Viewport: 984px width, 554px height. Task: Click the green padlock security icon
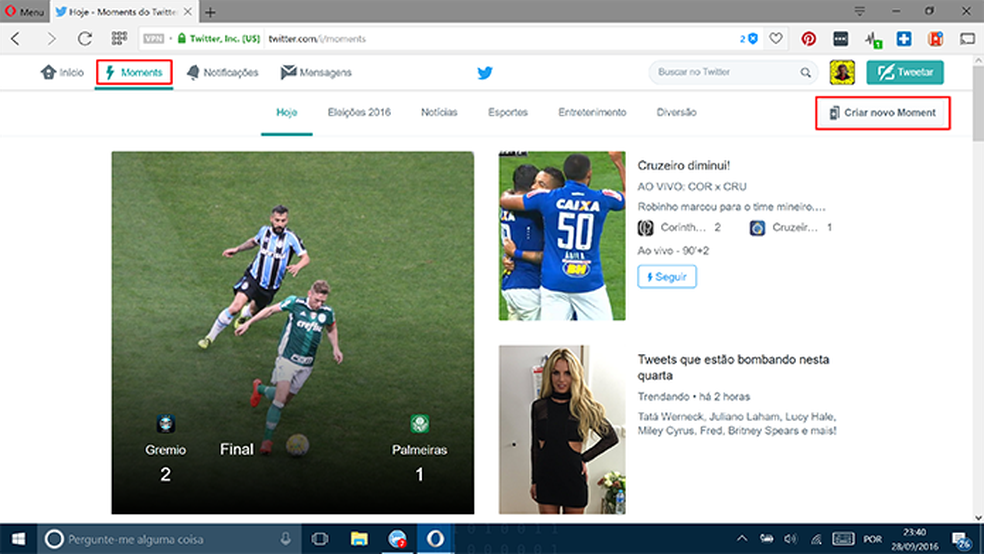181,38
